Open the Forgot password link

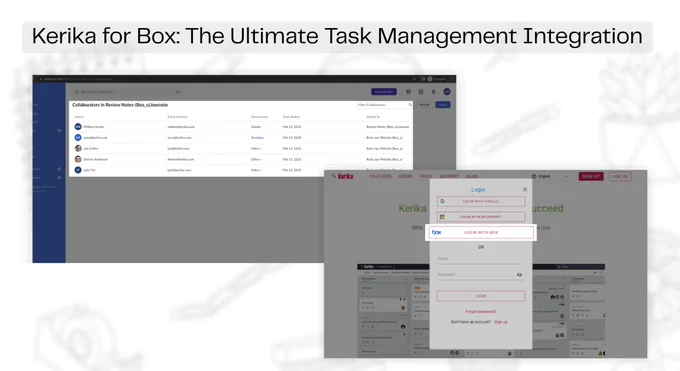point(481,312)
